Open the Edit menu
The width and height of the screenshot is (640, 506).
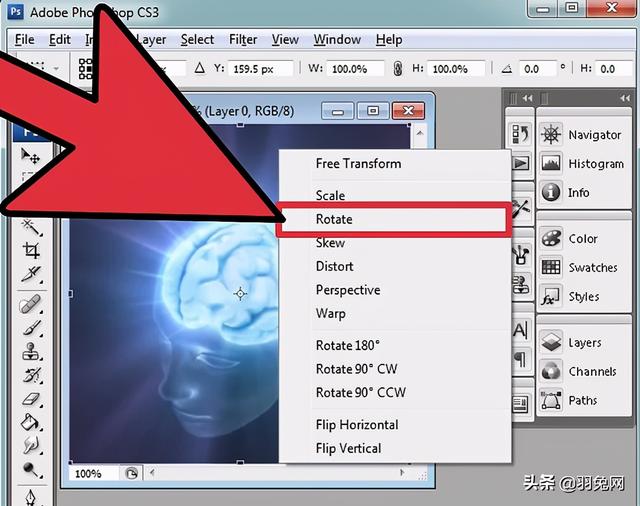[60, 40]
